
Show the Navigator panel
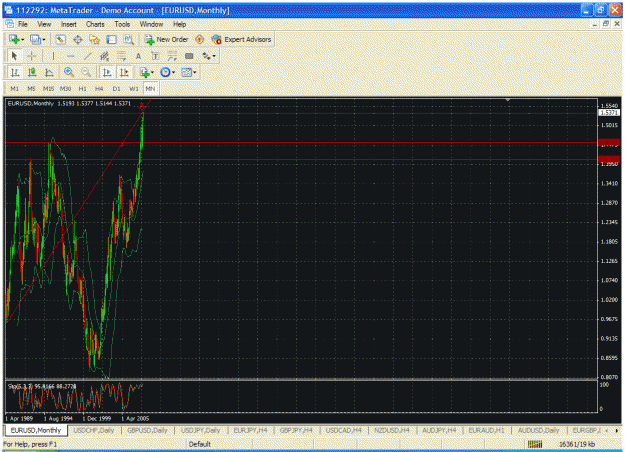point(94,39)
